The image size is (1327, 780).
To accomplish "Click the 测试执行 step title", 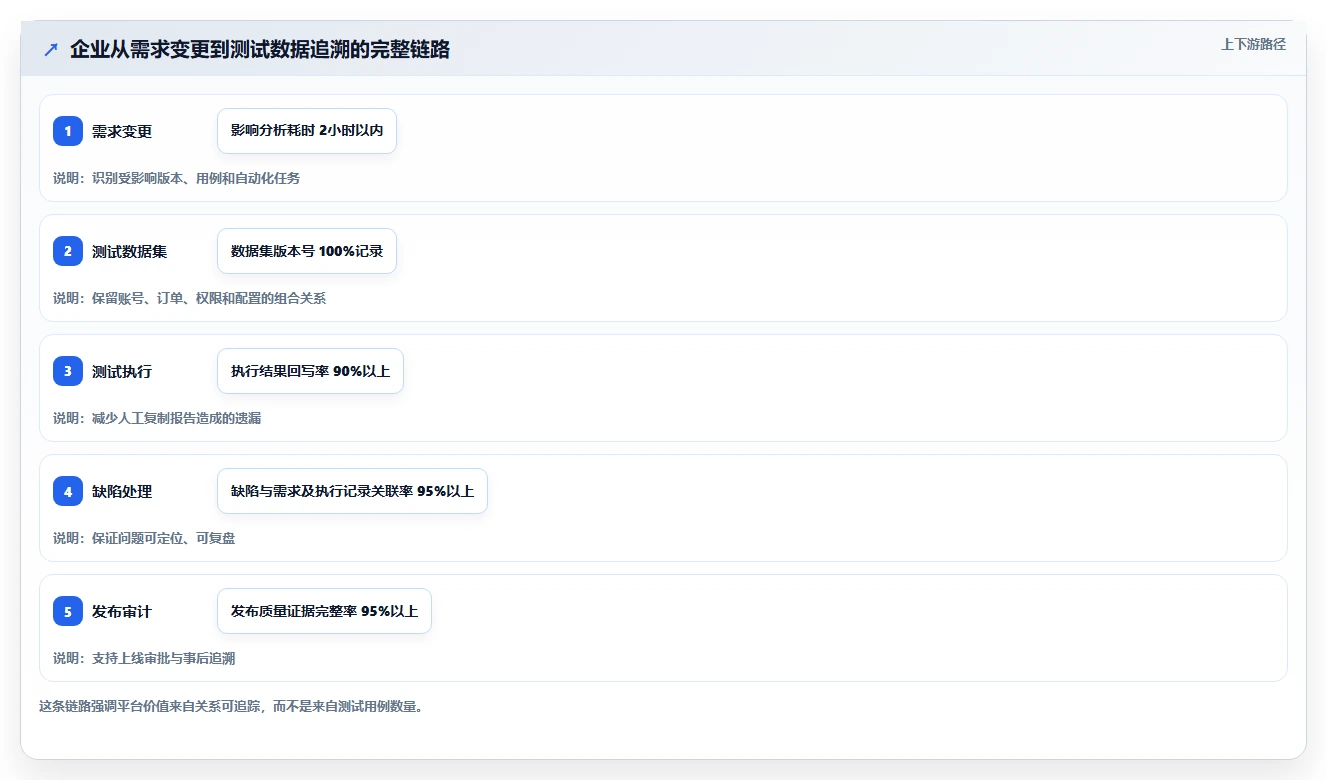I will coord(122,371).
